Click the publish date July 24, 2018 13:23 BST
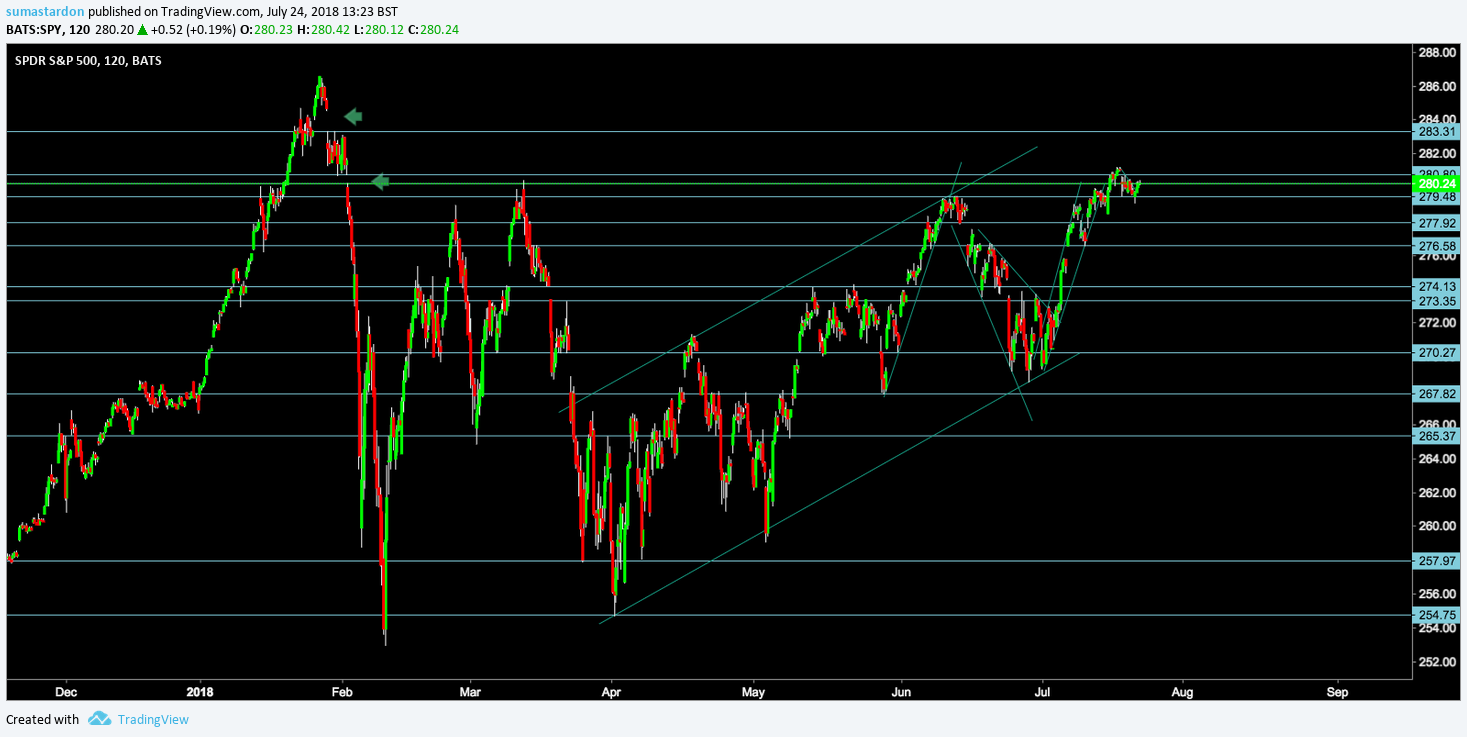Viewport: 1467px width, 737px height. point(334,11)
